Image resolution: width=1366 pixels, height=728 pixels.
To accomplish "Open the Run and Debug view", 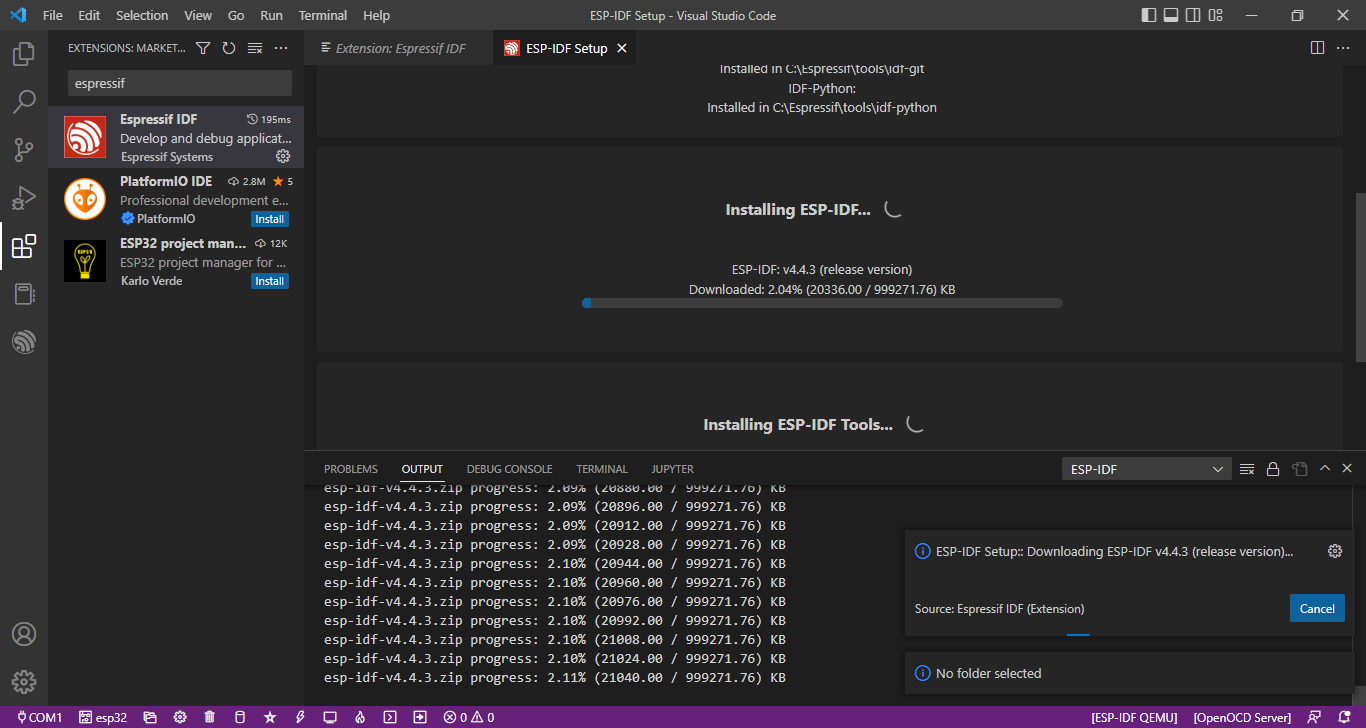I will coord(24,198).
